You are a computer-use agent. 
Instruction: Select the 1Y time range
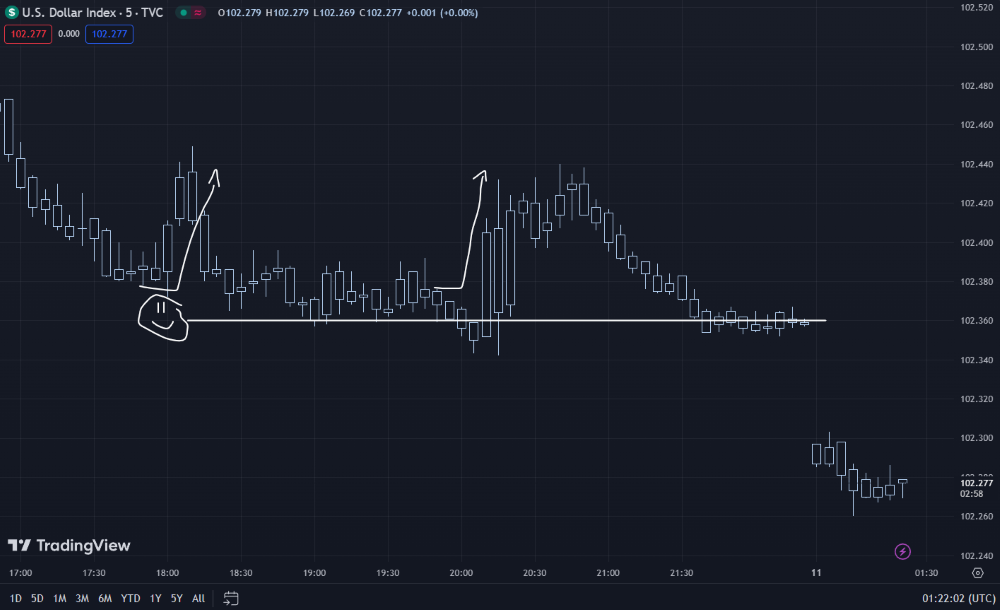[x=155, y=599]
